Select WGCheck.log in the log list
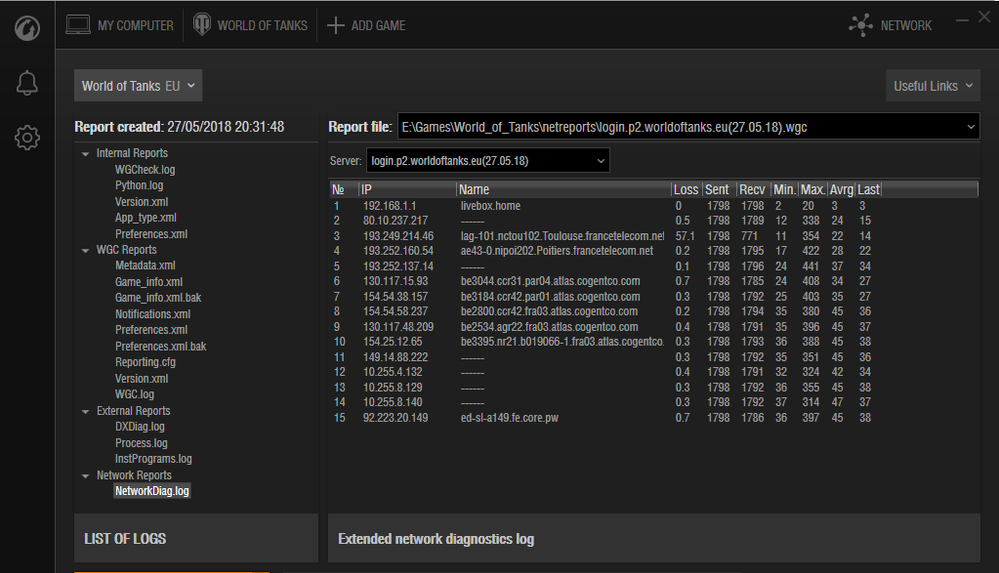999x573 pixels. point(144,170)
